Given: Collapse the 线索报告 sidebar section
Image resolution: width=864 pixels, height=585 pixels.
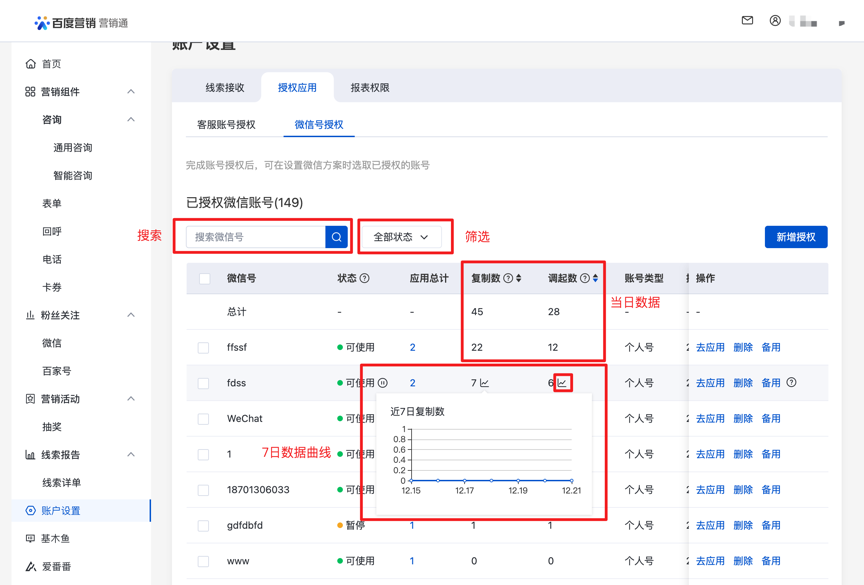Looking at the screenshot, I should pyautogui.click(x=131, y=455).
